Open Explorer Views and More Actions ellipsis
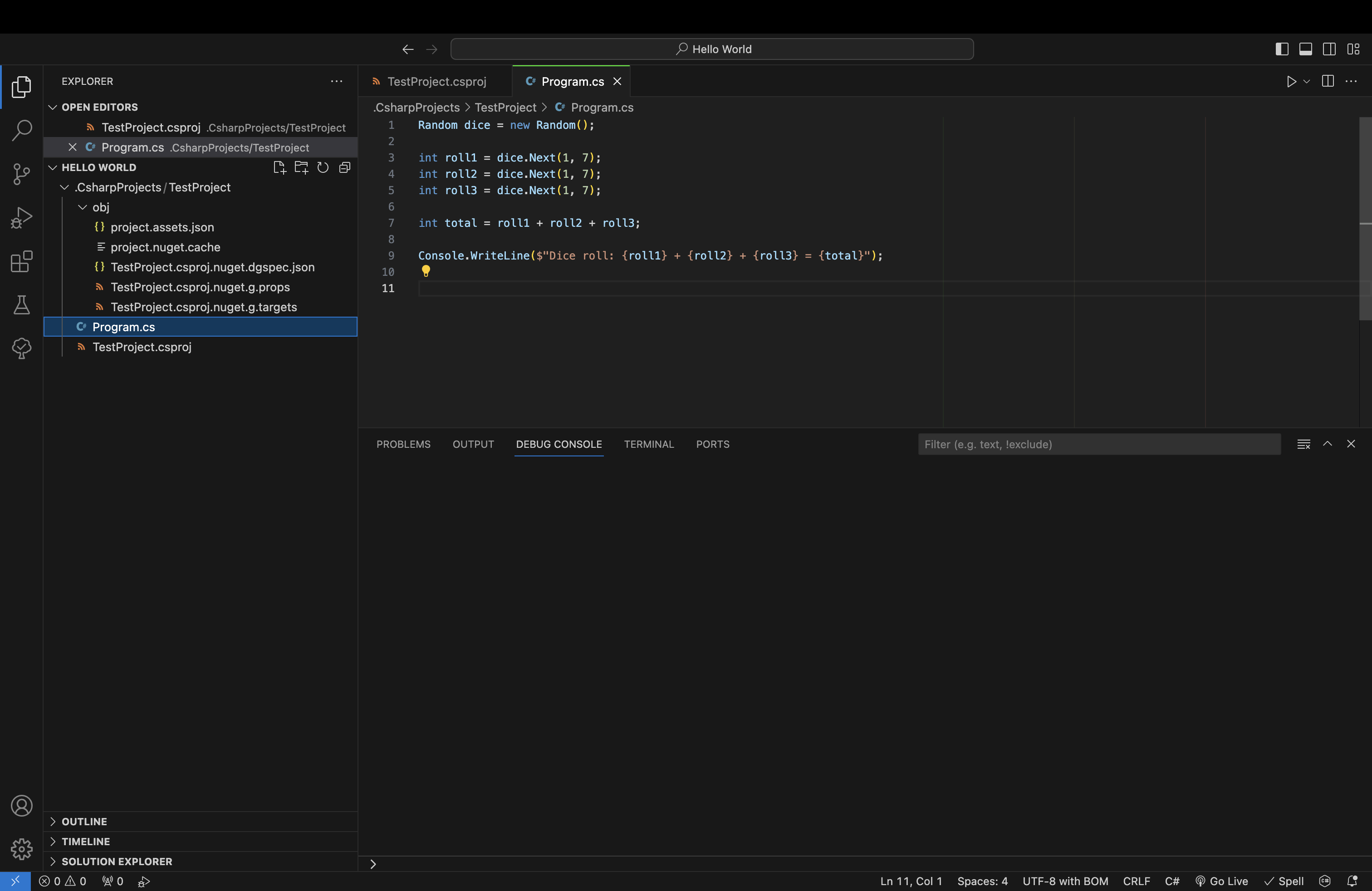 click(x=337, y=81)
